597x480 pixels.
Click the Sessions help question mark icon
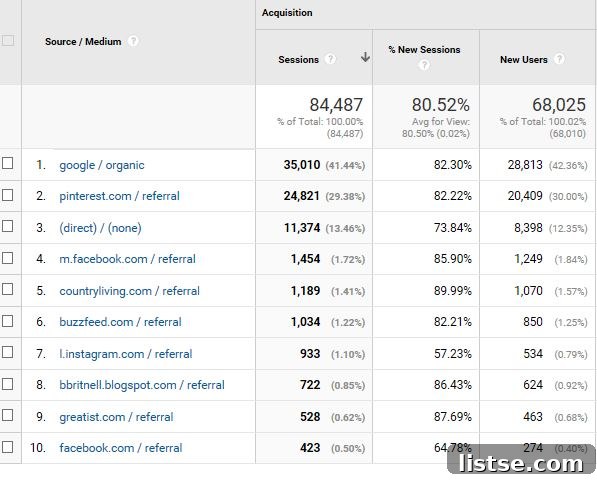click(x=330, y=59)
